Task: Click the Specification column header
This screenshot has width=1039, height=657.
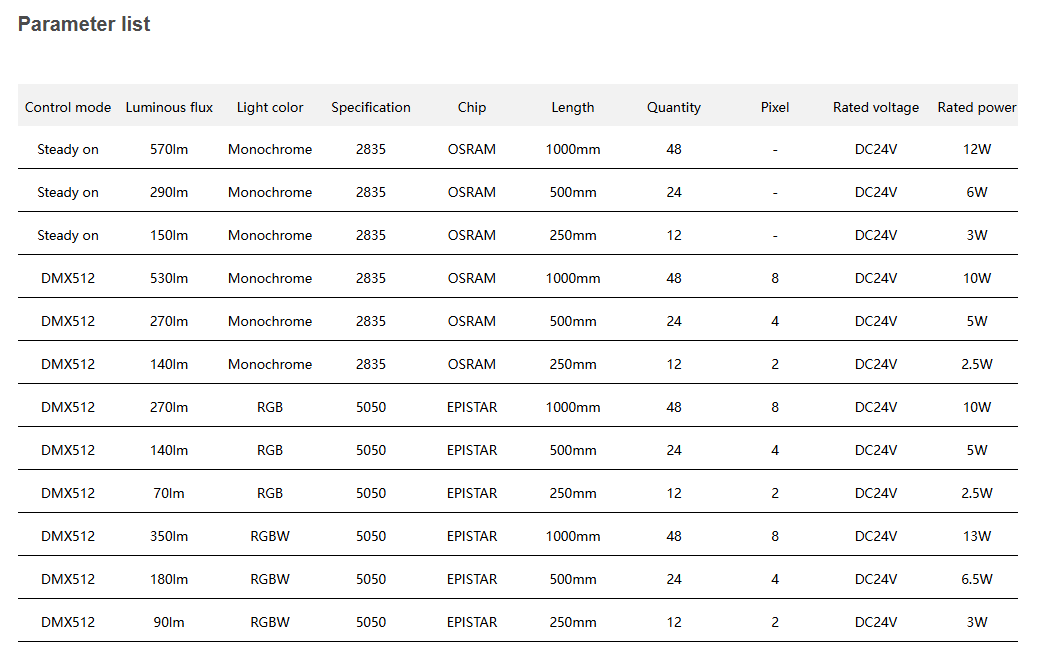Action: 371,107
